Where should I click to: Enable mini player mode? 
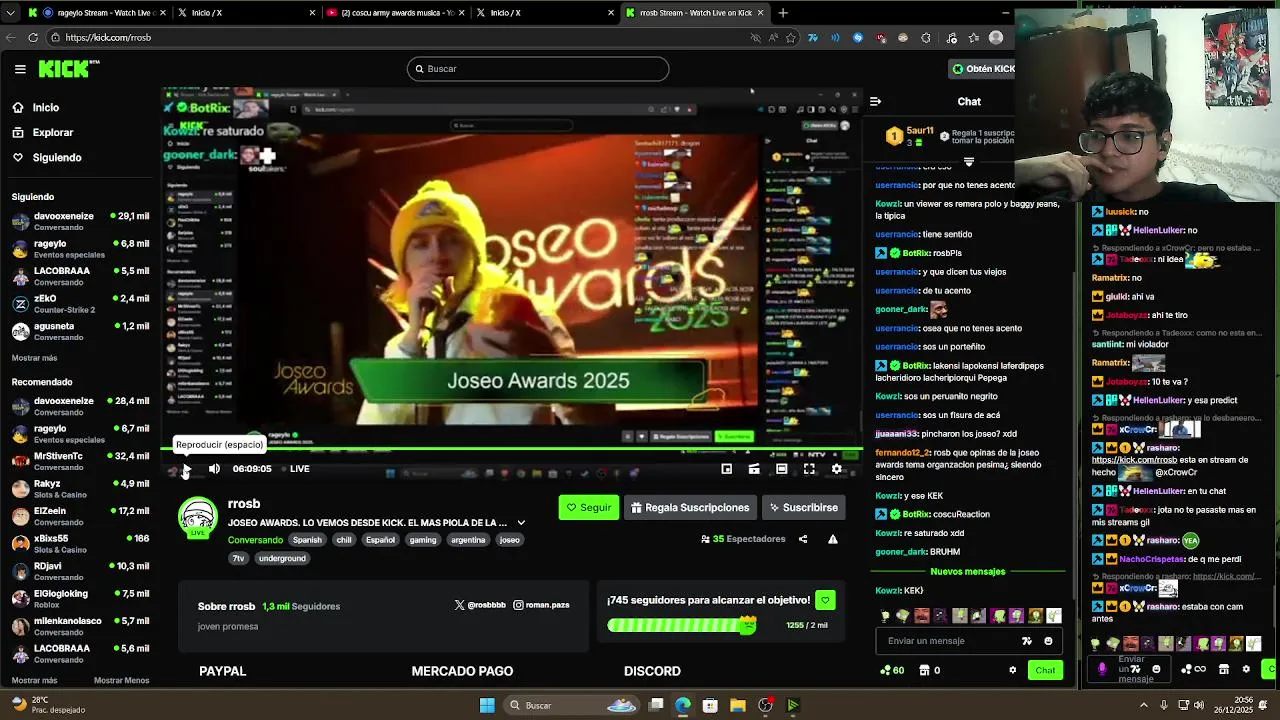[727, 469]
